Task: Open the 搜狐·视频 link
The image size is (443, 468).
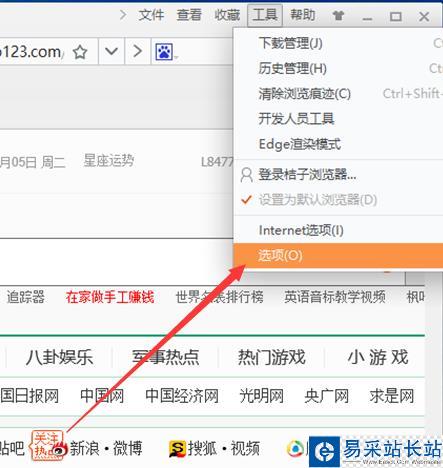Action: (x=224, y=448)
